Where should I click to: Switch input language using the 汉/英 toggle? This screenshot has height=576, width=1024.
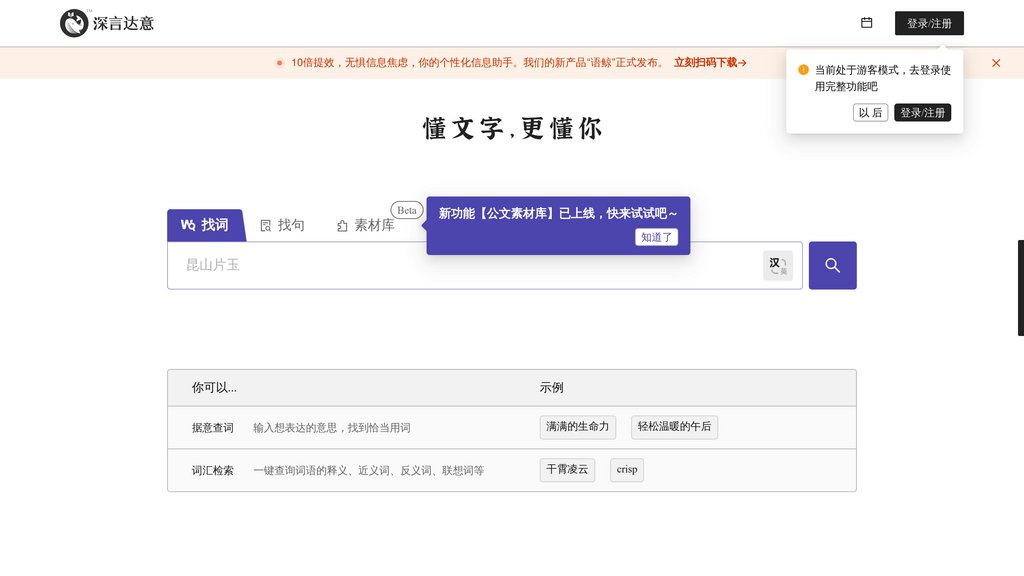[x=778, y=264]
